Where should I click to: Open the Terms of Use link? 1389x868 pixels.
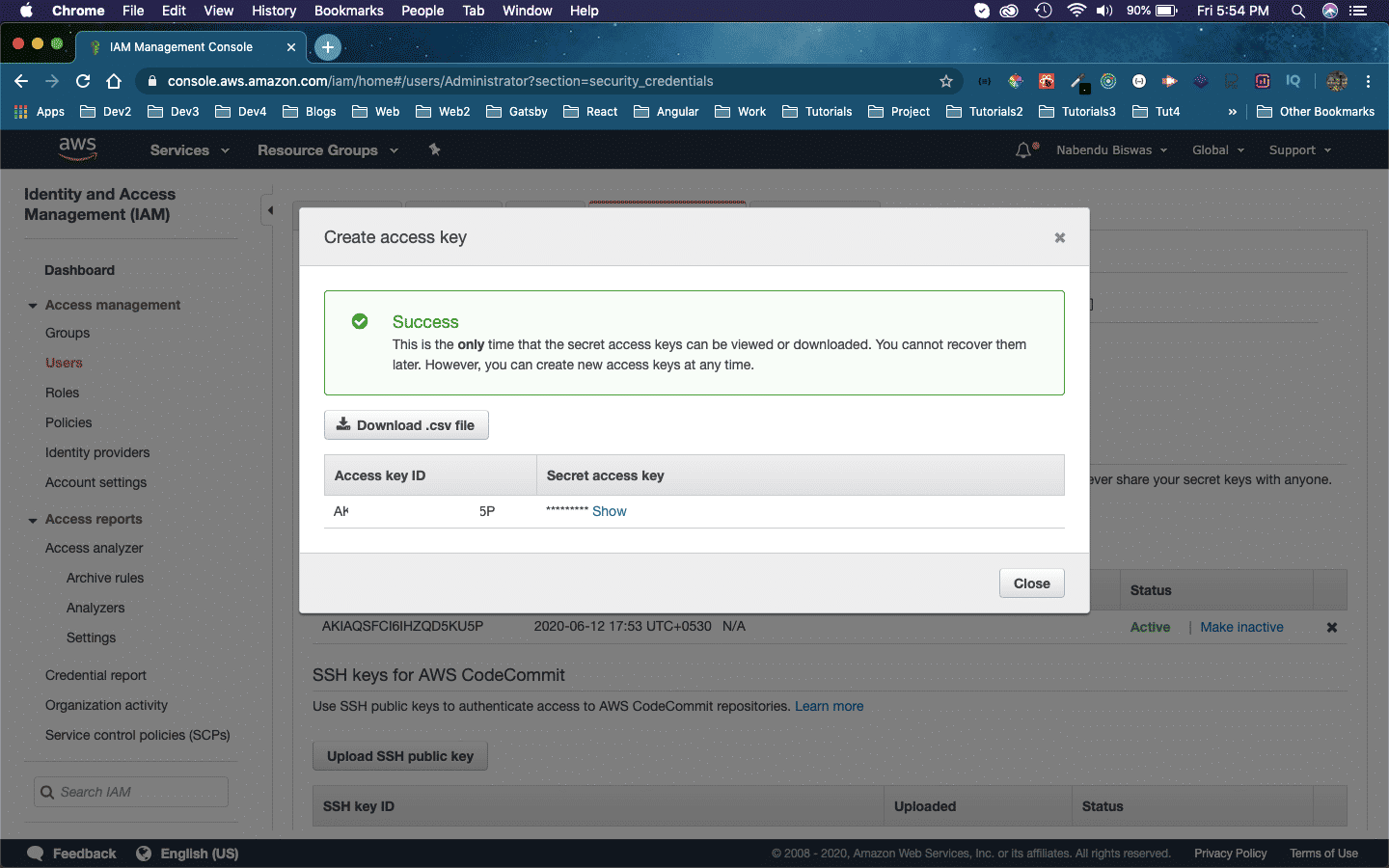[x=1324, y=854]
